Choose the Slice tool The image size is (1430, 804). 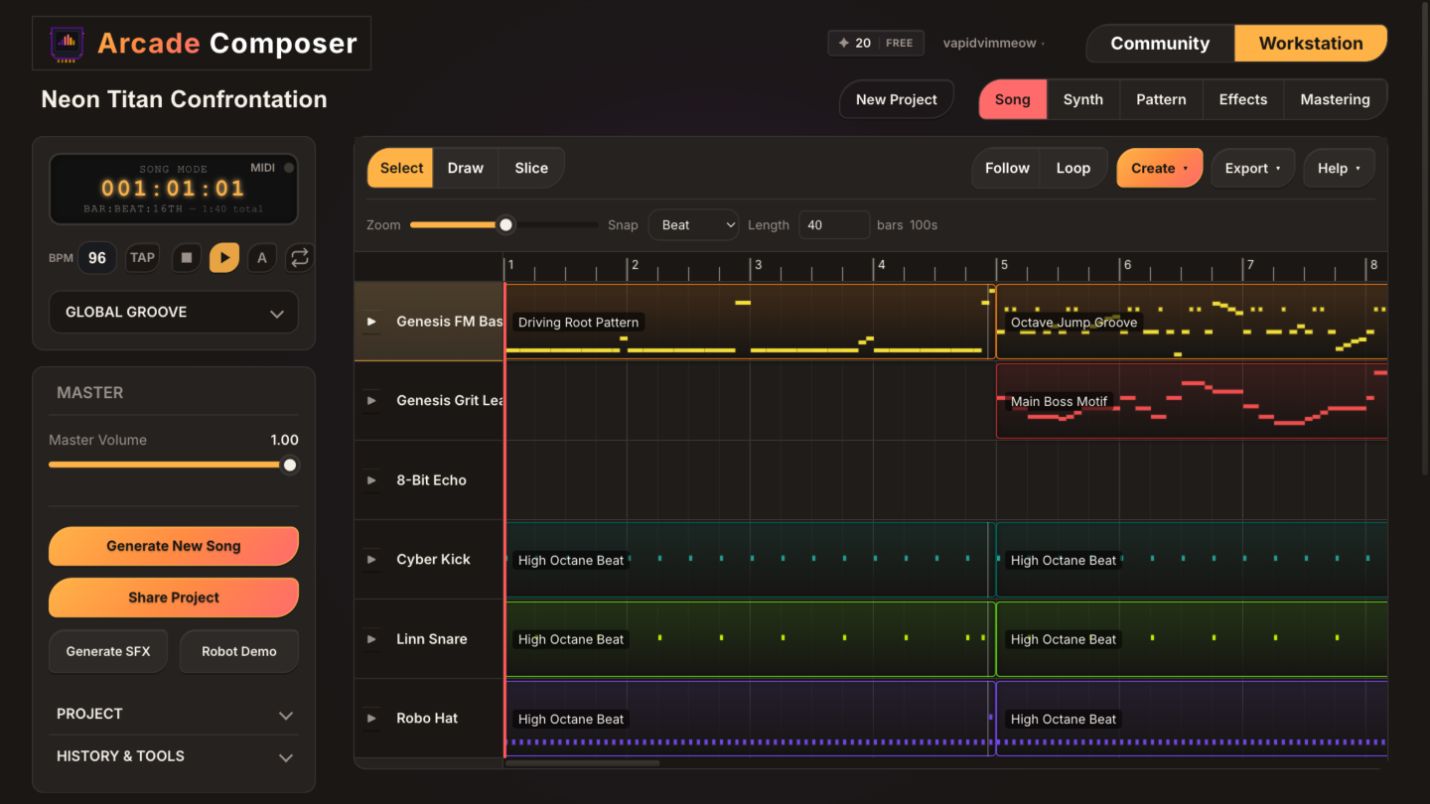pos(531,168)
